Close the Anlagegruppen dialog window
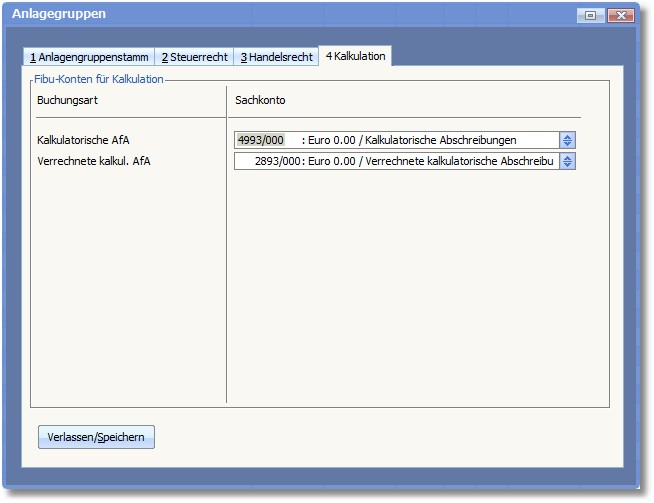Screen dimensions: 654x503 [x=621, y=15]
